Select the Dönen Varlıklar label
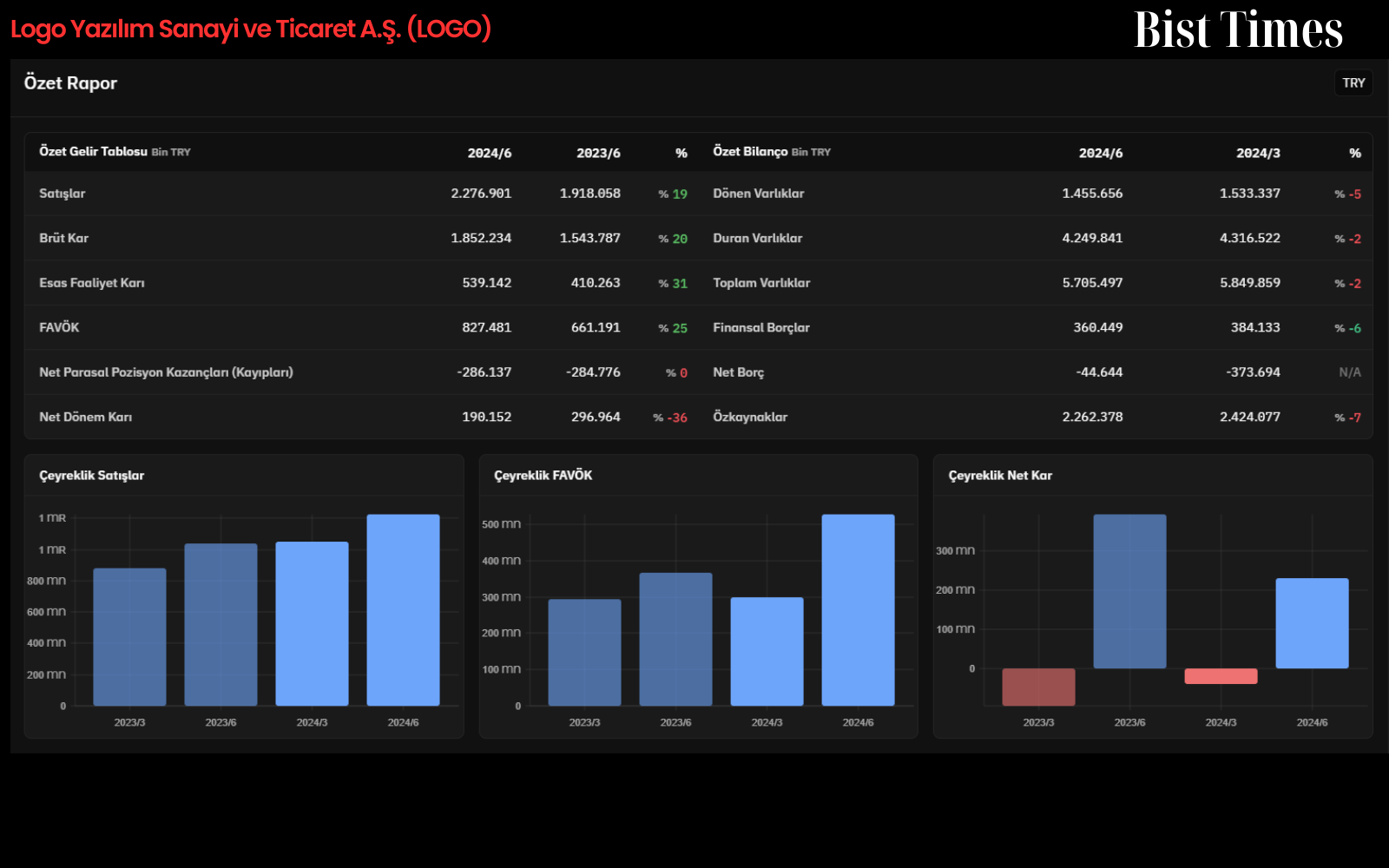1389x868 pixels. (x=759, y=194)
